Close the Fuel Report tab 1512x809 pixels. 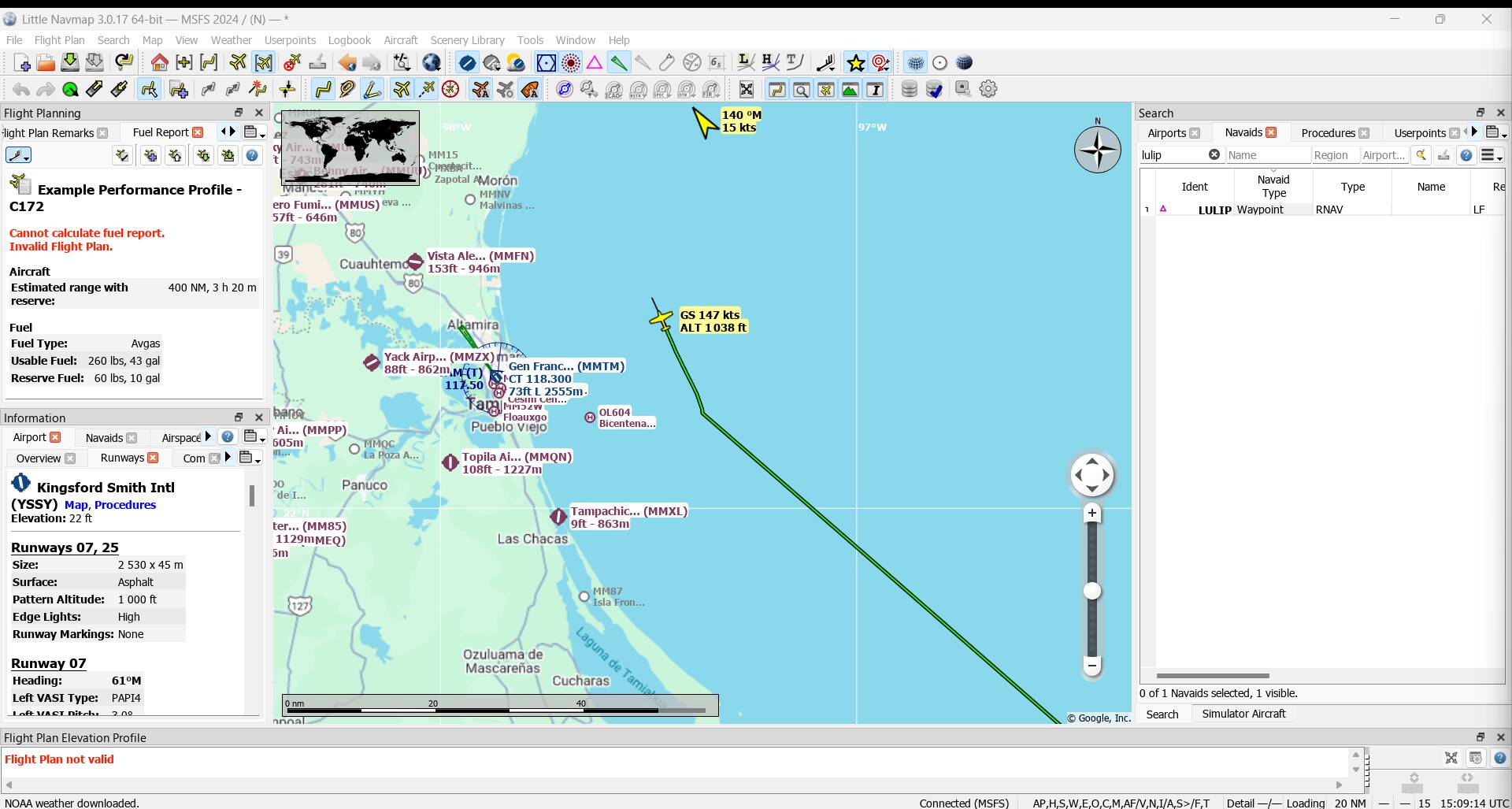(198, 132)
